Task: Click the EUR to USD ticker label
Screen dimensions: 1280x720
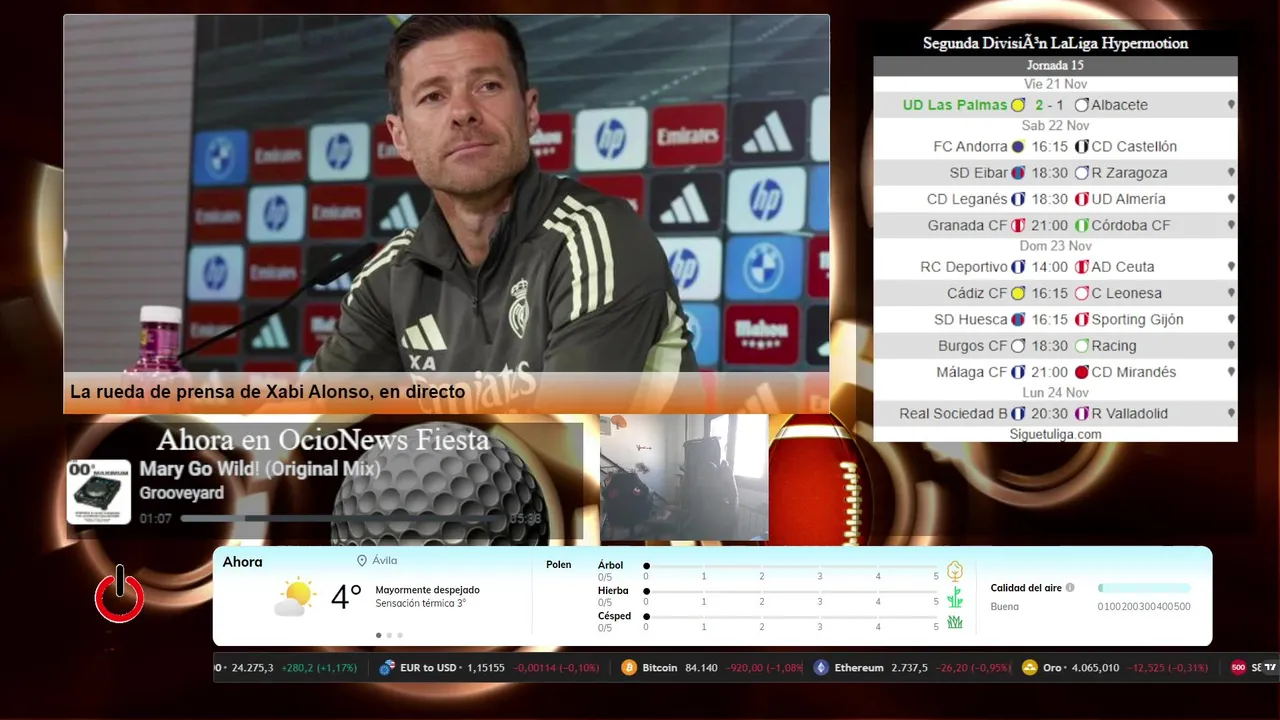Action: pyautogui.click(x=428, y=667)
